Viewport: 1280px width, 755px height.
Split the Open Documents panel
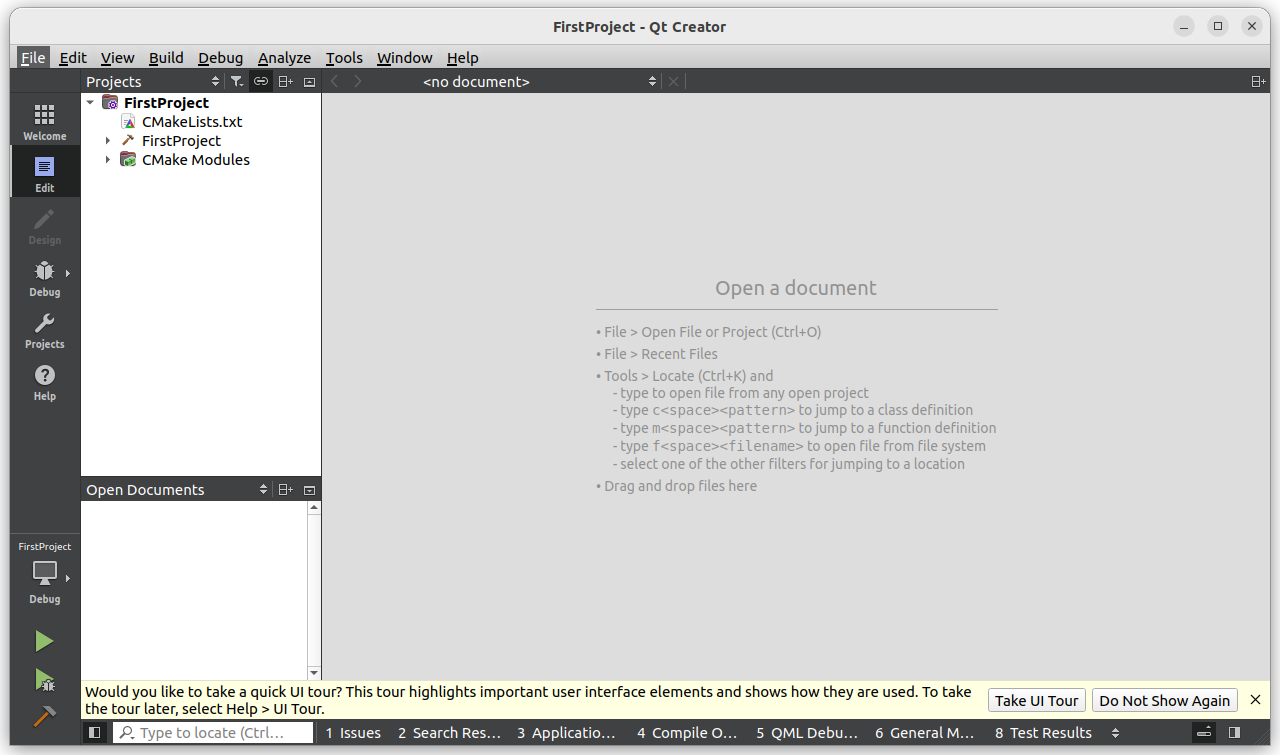[285, 489]
